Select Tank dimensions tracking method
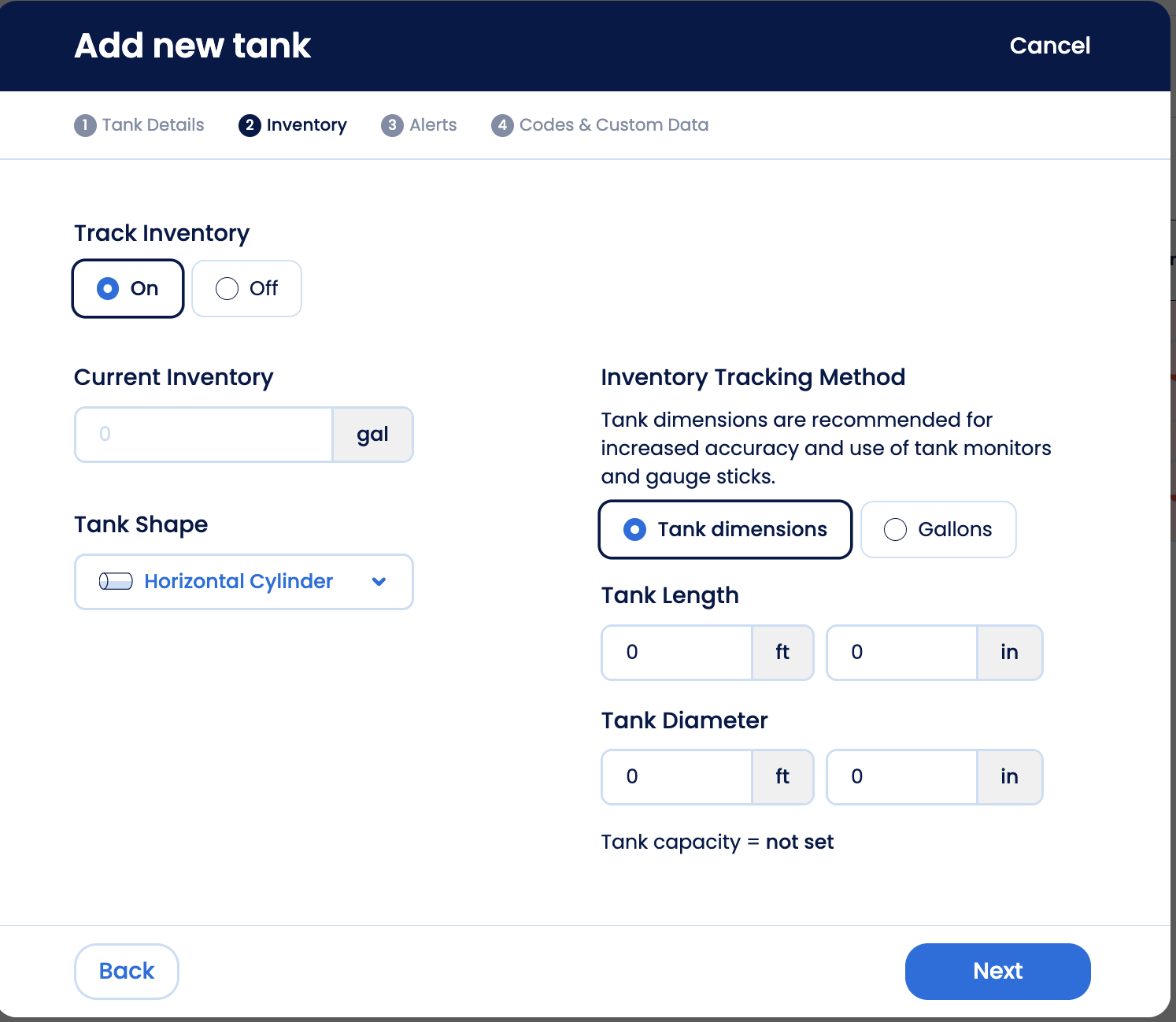 pyautogui.click(x=725, y=530)
